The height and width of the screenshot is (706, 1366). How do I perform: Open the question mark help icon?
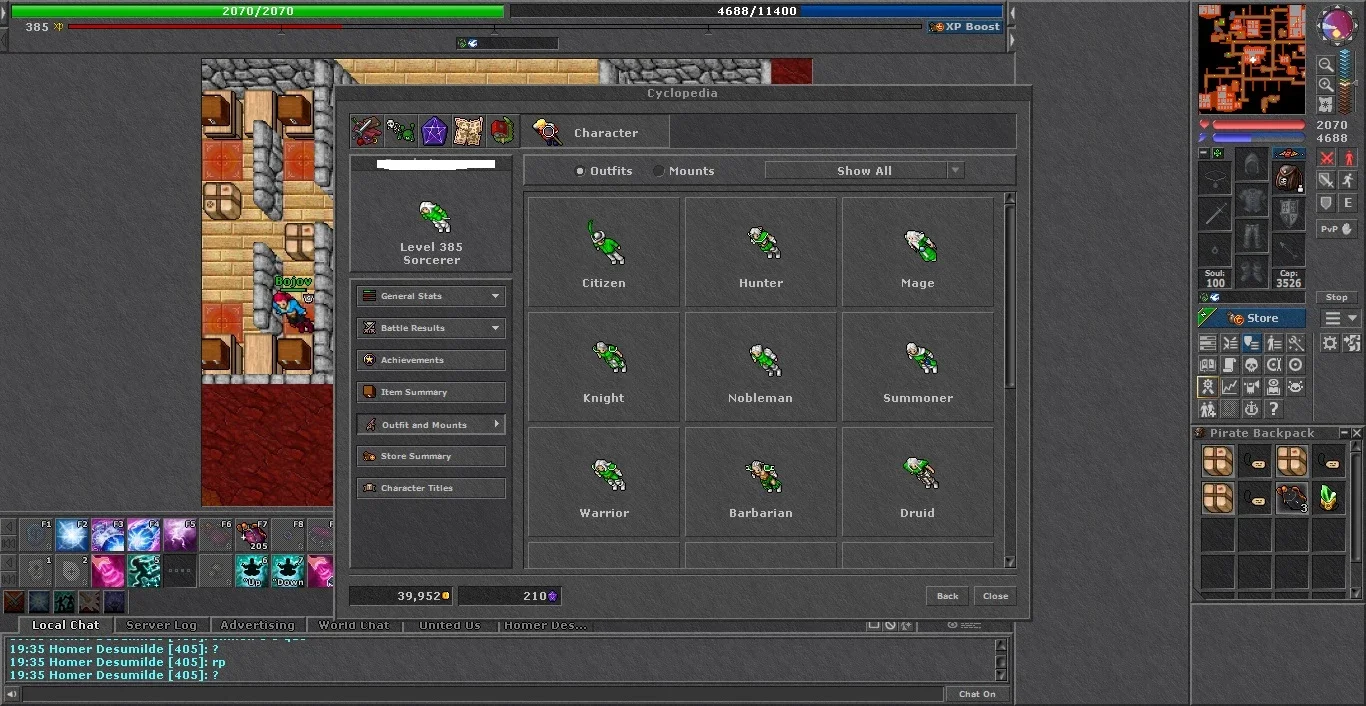coord(1273,409)
